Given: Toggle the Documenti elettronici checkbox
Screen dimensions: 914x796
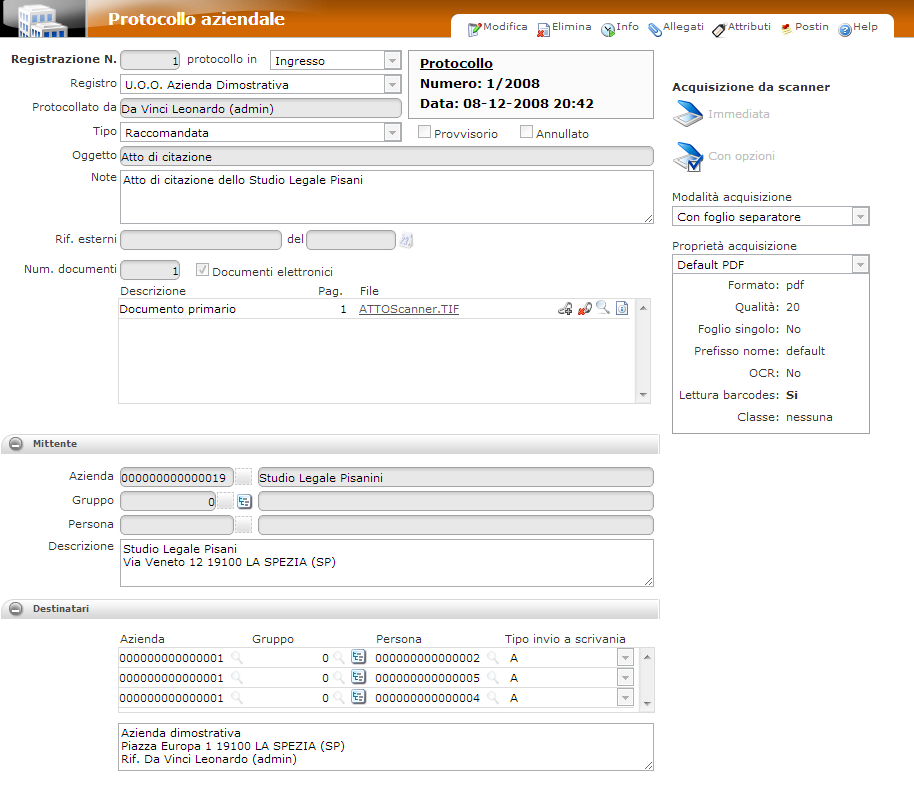Looking at the screenshot, I should (203, 271).
